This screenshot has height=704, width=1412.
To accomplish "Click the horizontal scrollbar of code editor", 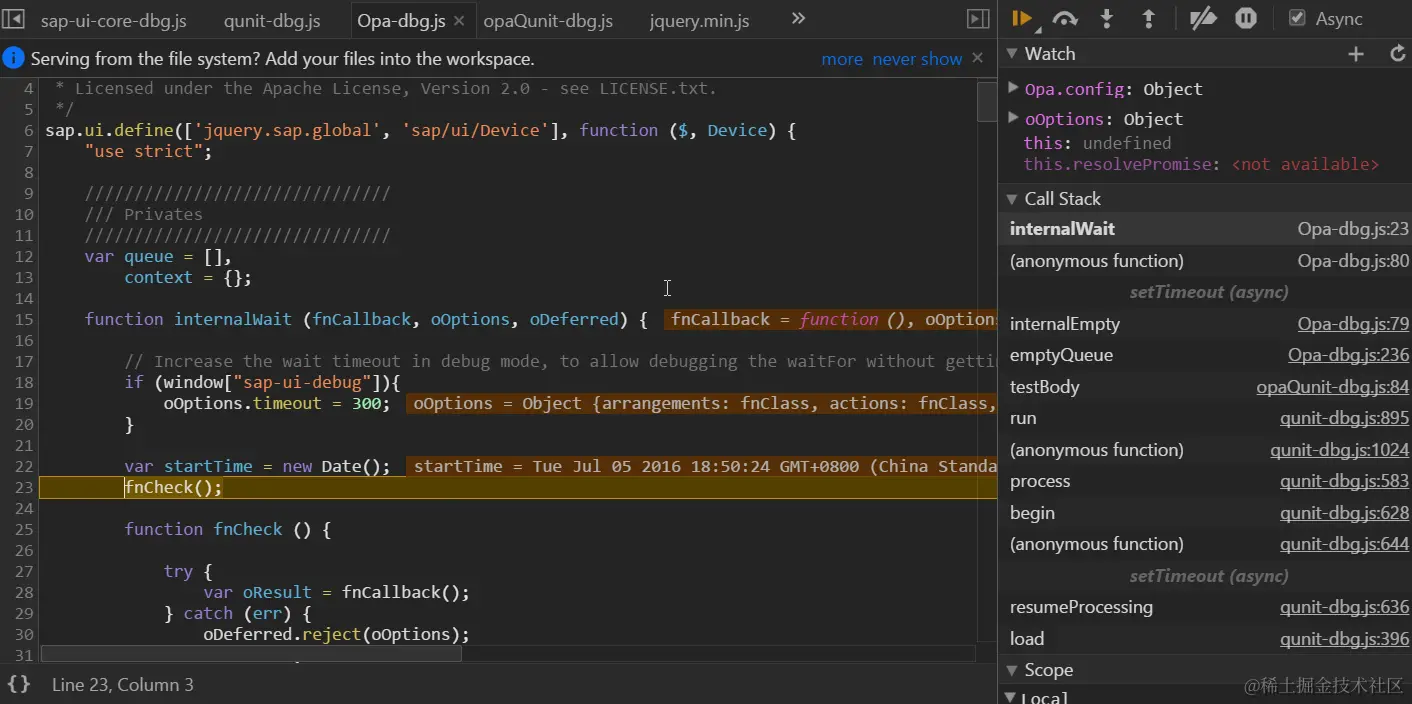I will pyautogui.click(x=251, y=654).
